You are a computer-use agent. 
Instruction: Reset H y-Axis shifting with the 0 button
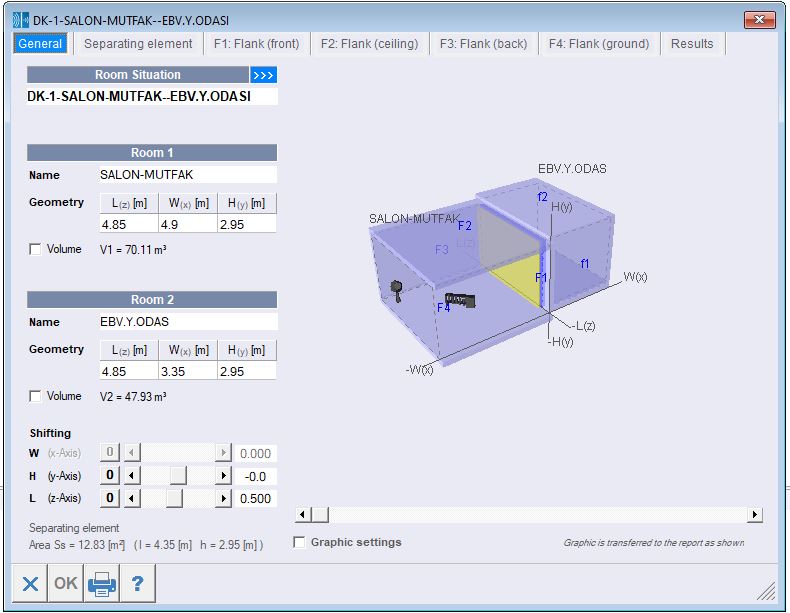tap(110, 475)
